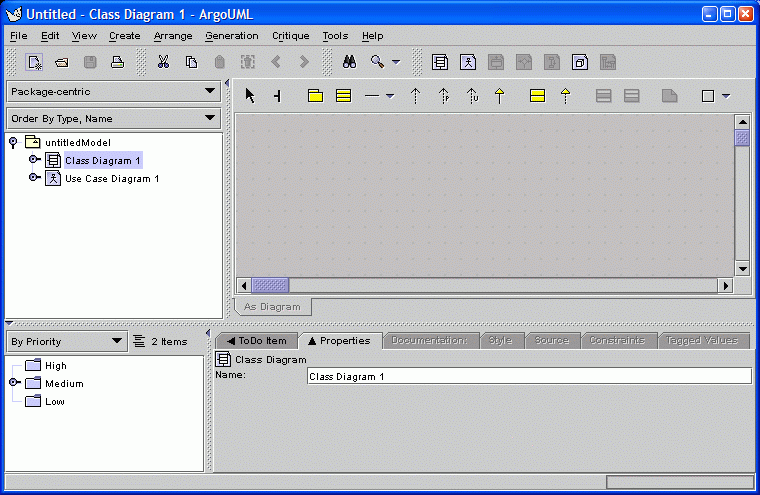Select the Low priority folder
The image size is (760, 495).
click(55, 401)
